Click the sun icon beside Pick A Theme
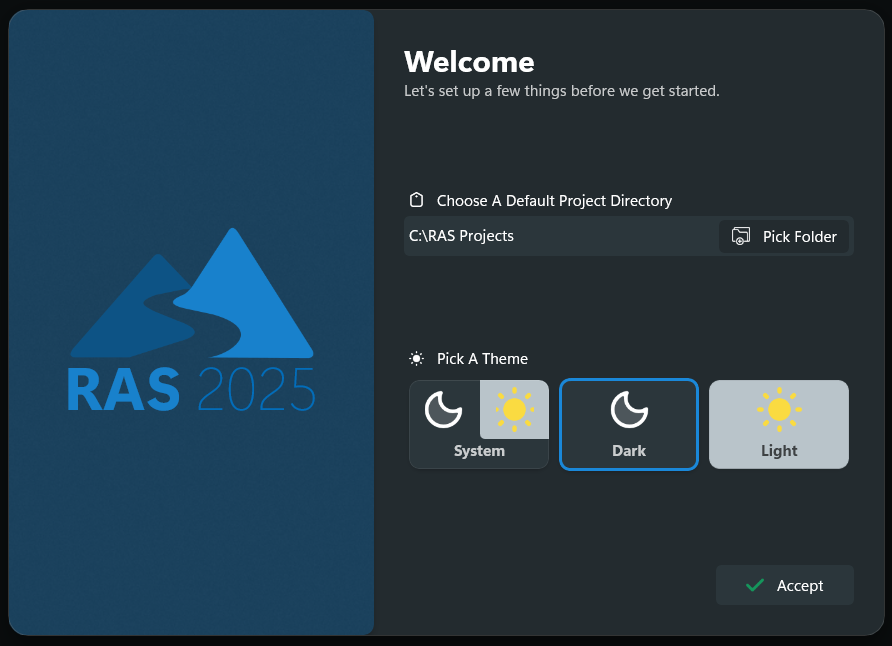The height and width of the screenshot is (646, 892). pos(417,358)
